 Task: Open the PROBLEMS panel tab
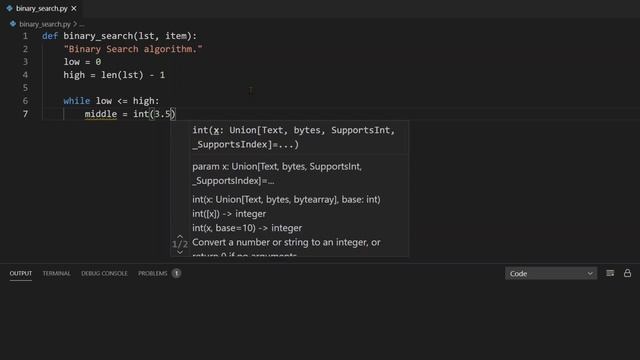(x=153, y=273)
